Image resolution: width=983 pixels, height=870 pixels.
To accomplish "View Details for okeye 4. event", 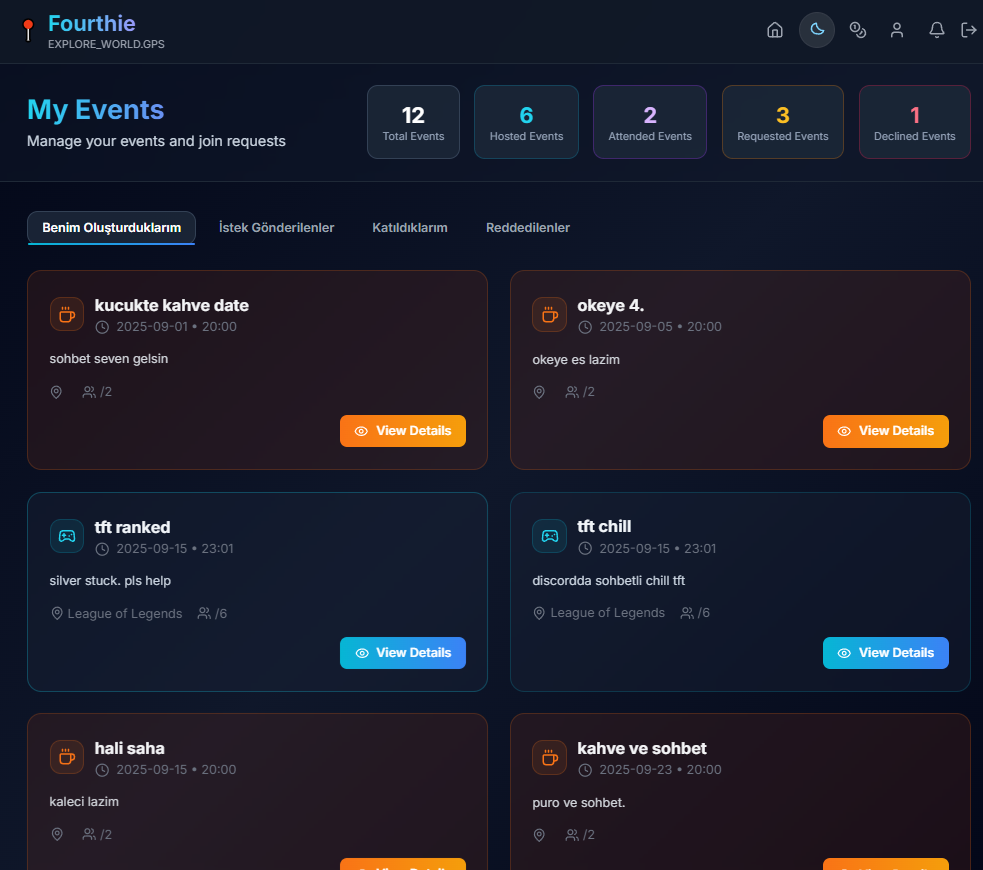I will click(885, 431).
